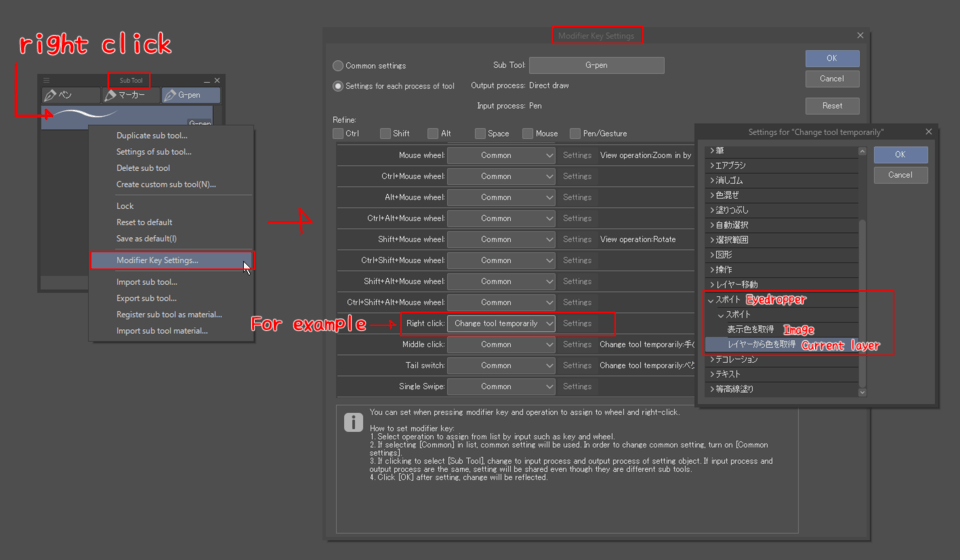Open the Sub Tool panel hamburger menu
960x560 pixels.
click(46, 80)
